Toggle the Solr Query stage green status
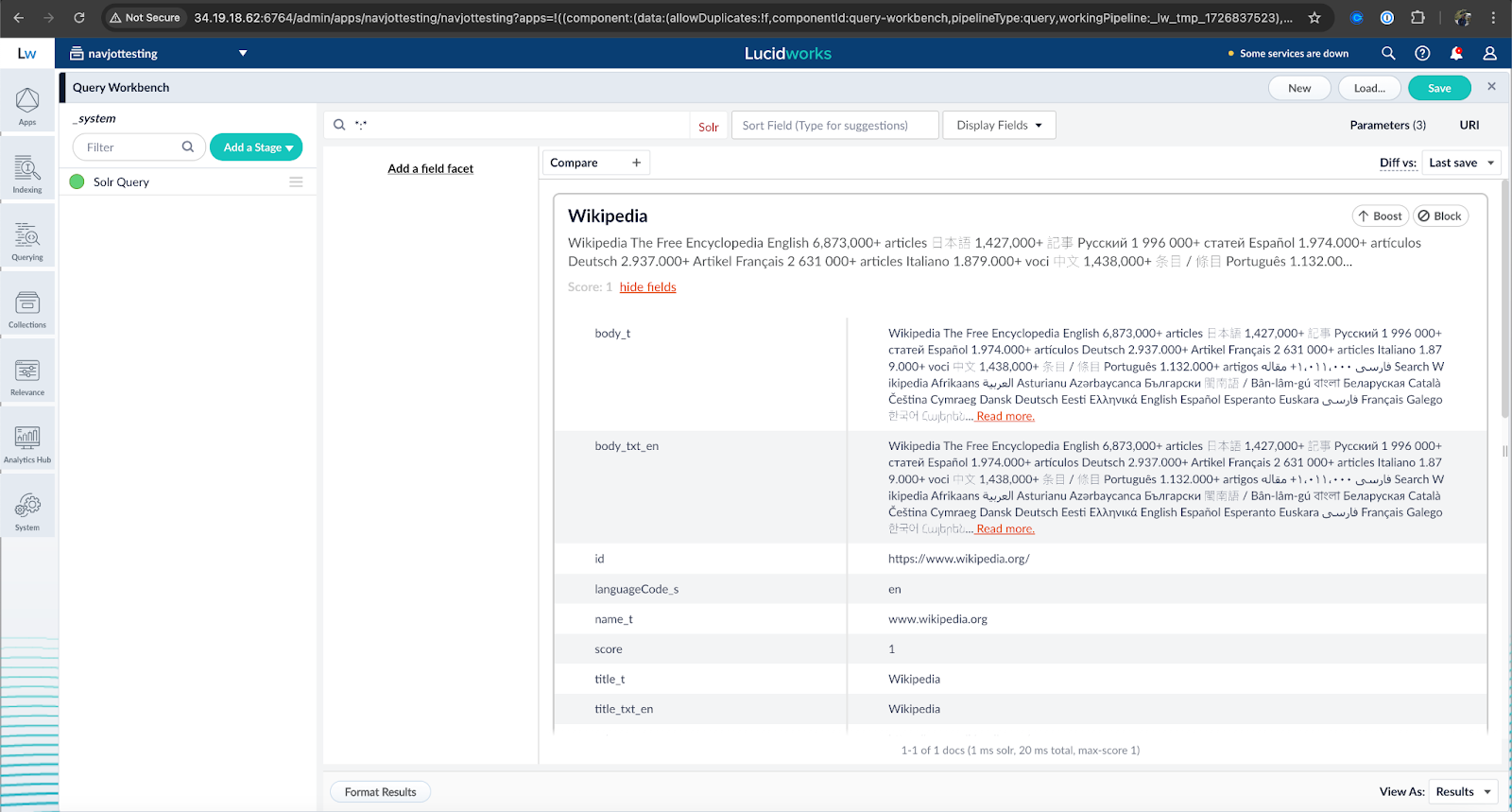1512x812 pixels. [77, 181]
